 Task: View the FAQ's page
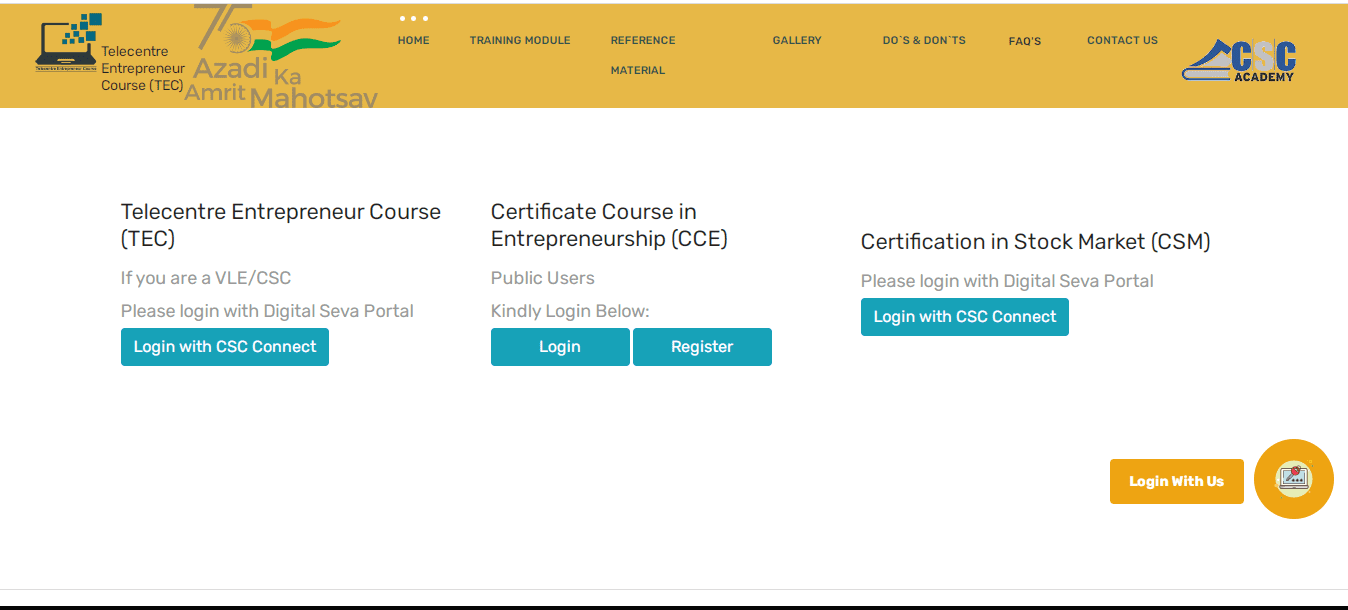1025,41
